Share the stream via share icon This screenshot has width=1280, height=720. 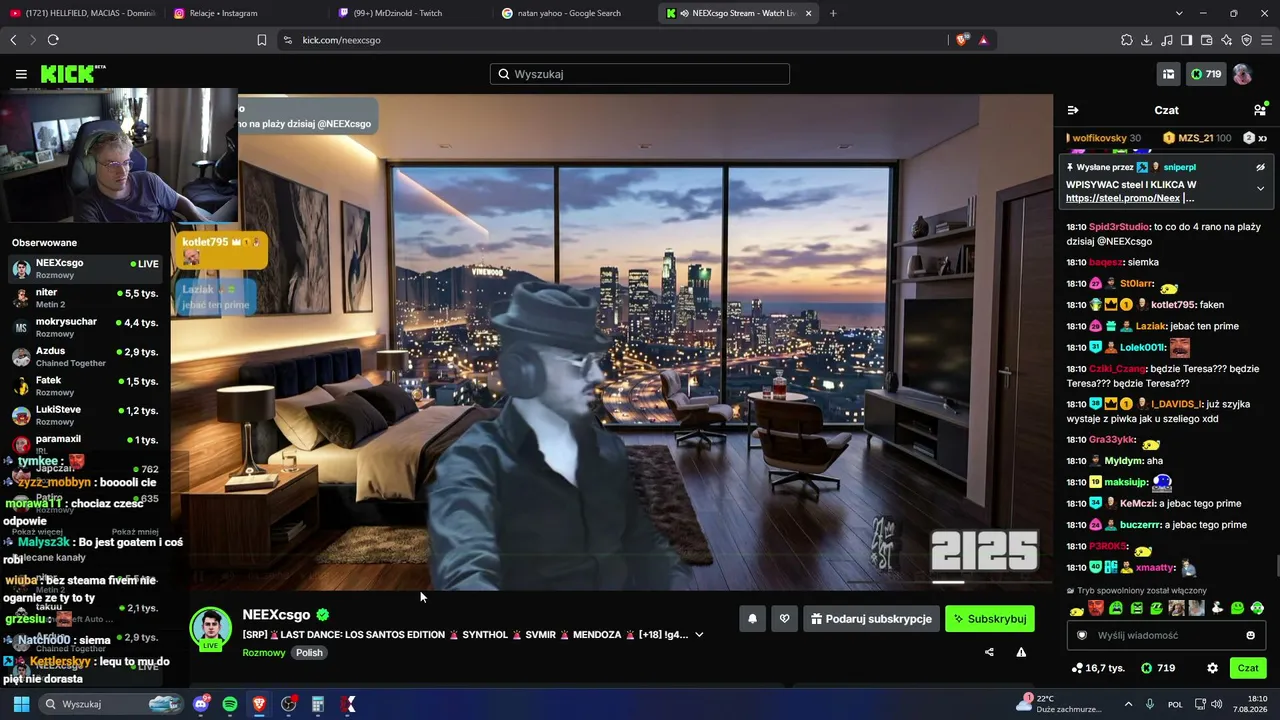[x=989, y=652]
